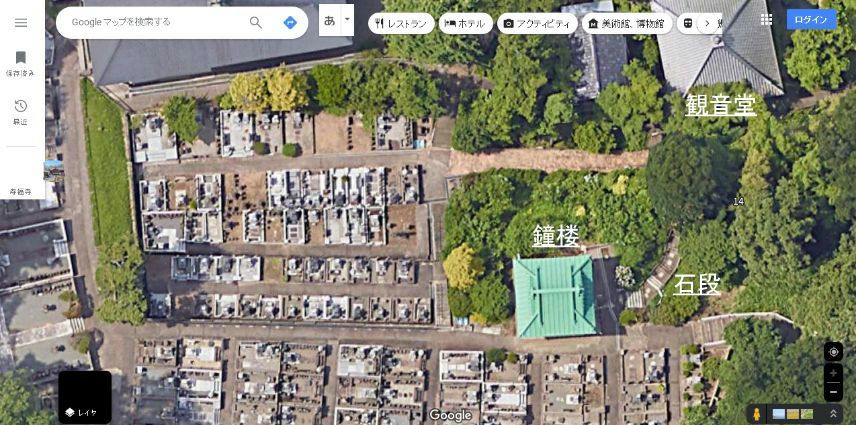The width and height of the screenshot is (856, 425).
Task: Toggle the レイヤ map layer view
Action: [x=85, y=397]
